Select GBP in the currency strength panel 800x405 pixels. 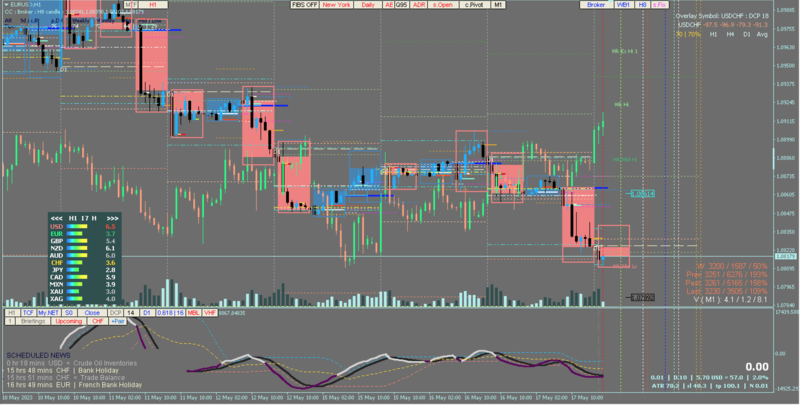click(56, 241)
